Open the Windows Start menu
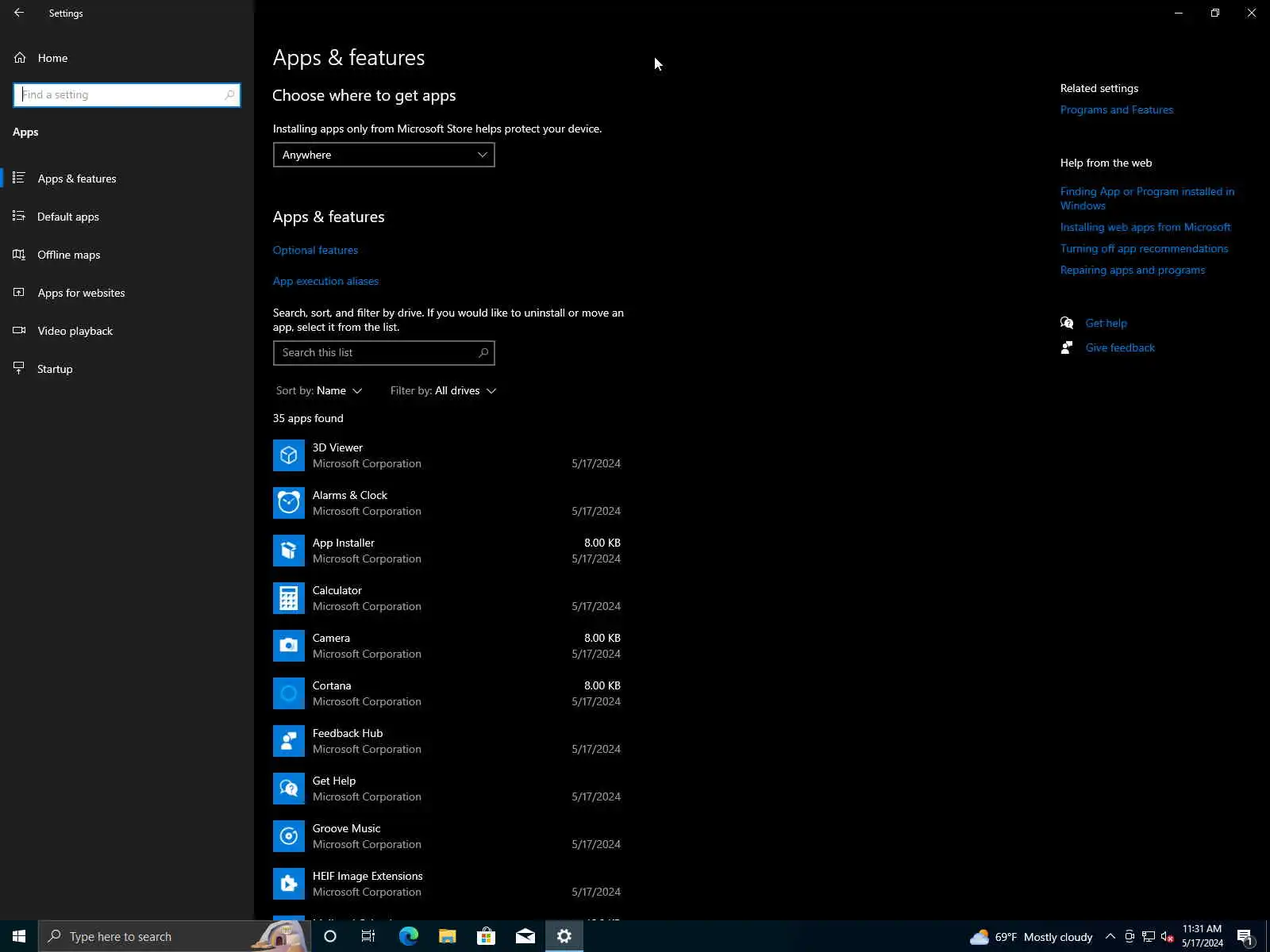 point(19,936)
